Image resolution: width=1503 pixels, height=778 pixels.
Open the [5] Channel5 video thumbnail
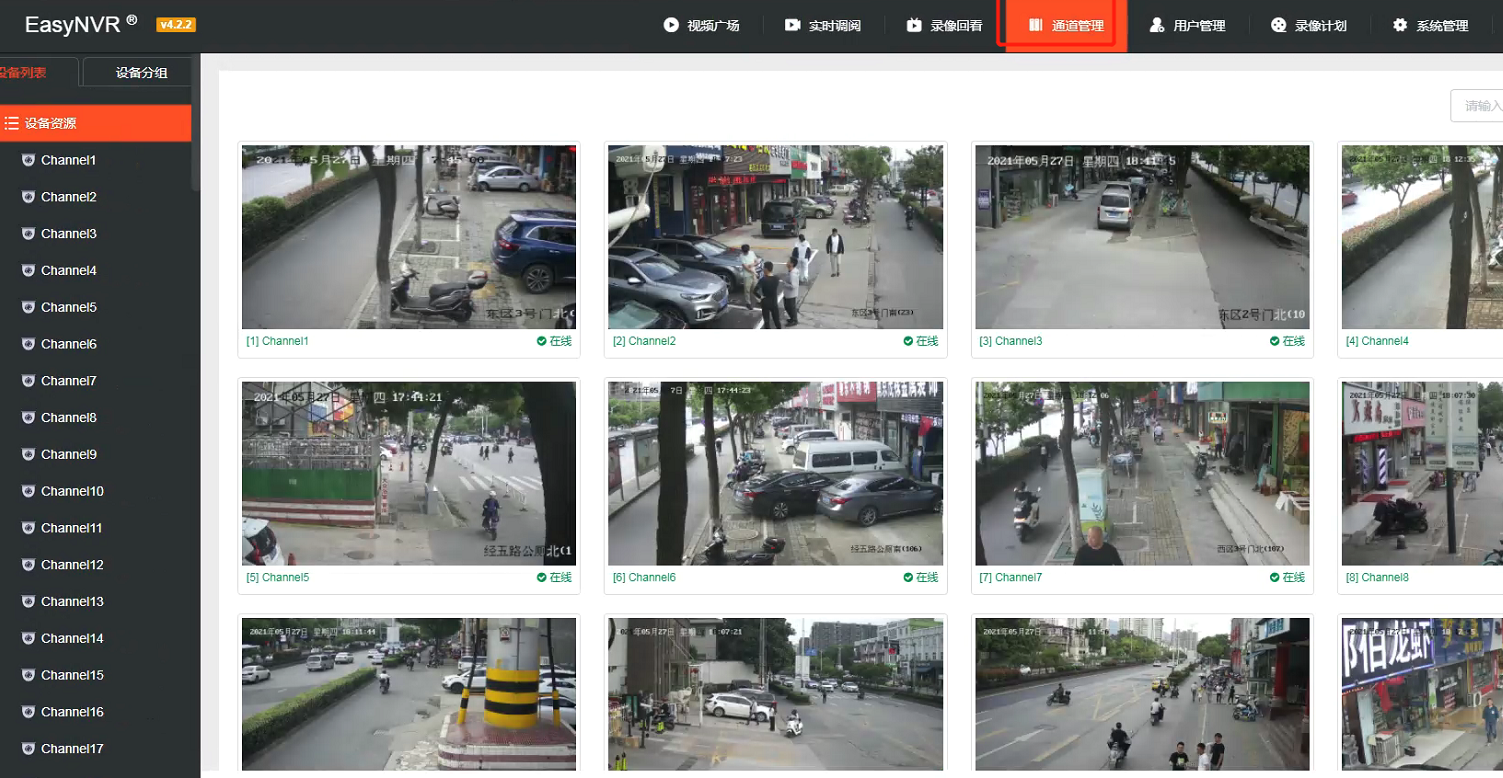409,473
